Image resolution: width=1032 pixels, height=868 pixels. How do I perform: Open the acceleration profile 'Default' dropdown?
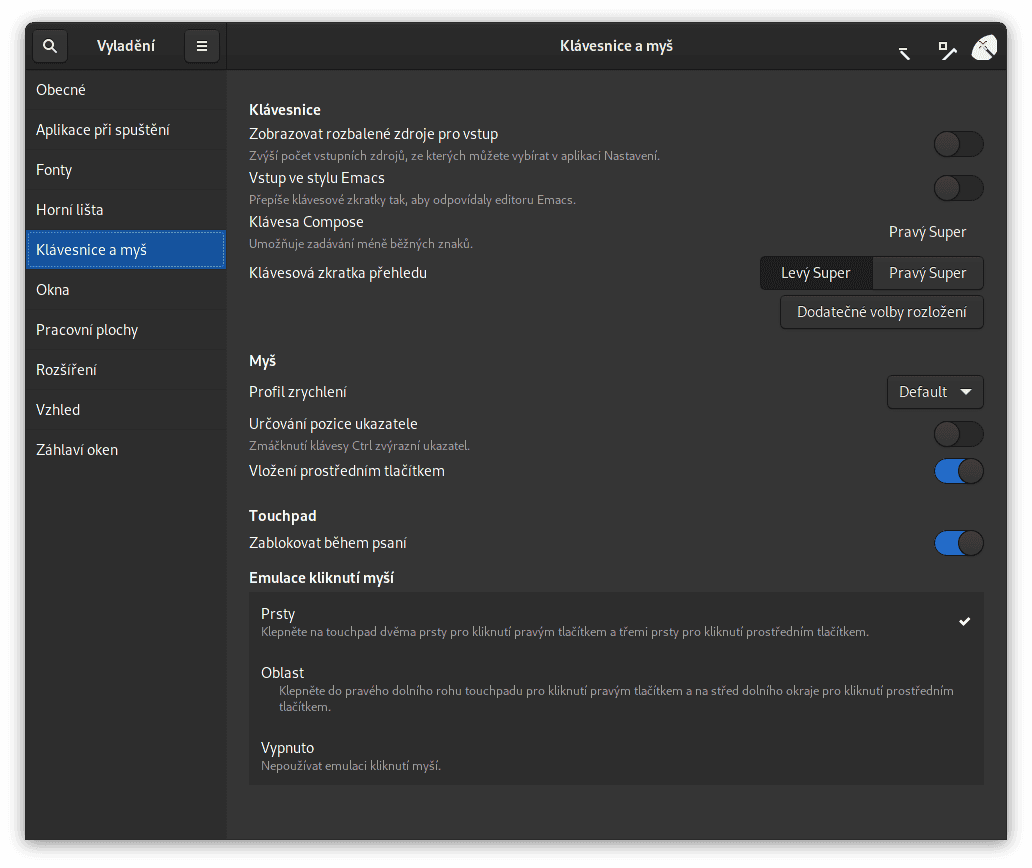pos(935,392)
